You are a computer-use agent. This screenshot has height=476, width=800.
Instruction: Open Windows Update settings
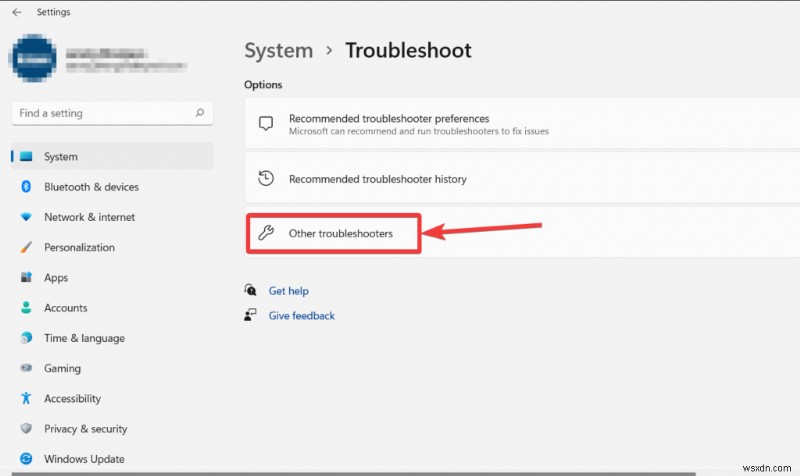84,459
